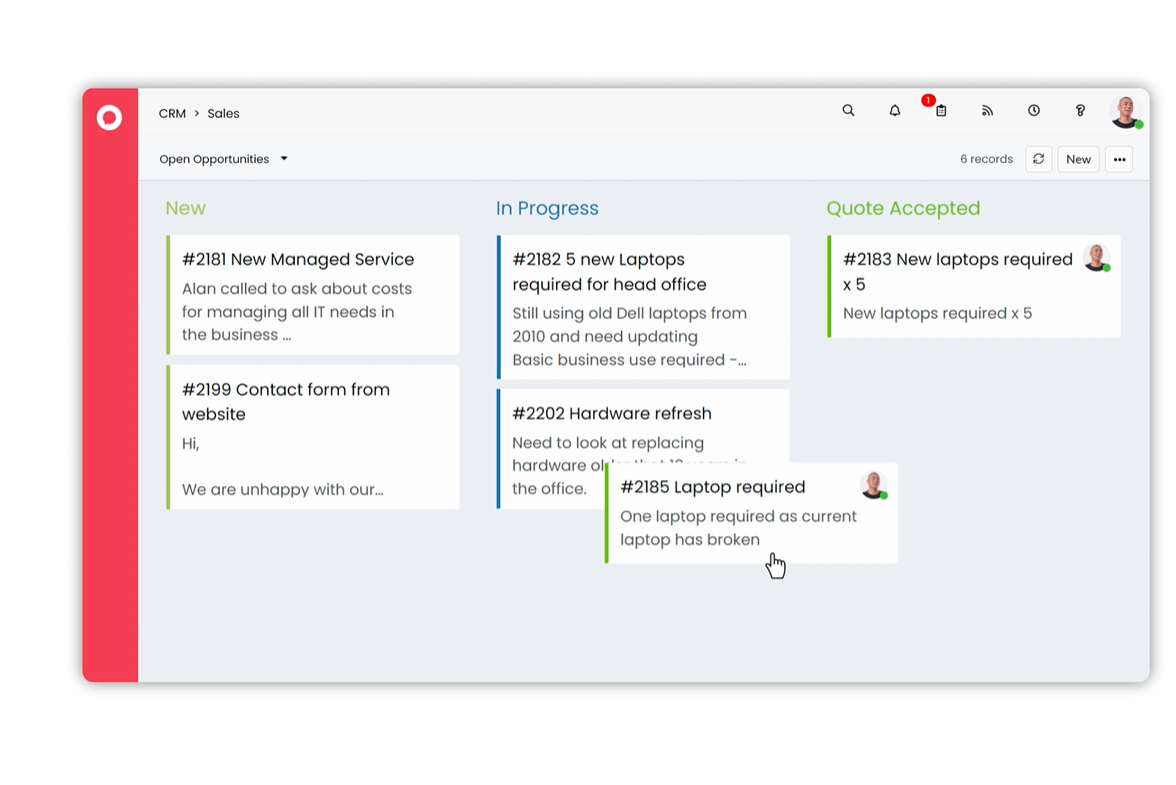Select the #2199 Contact form from website card

click(313, 437)
